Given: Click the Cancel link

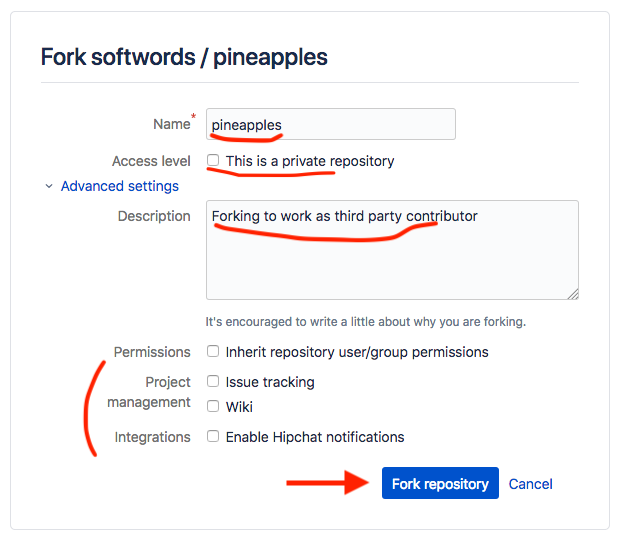Looking at the screenshot, I should (x=530, y=484).
